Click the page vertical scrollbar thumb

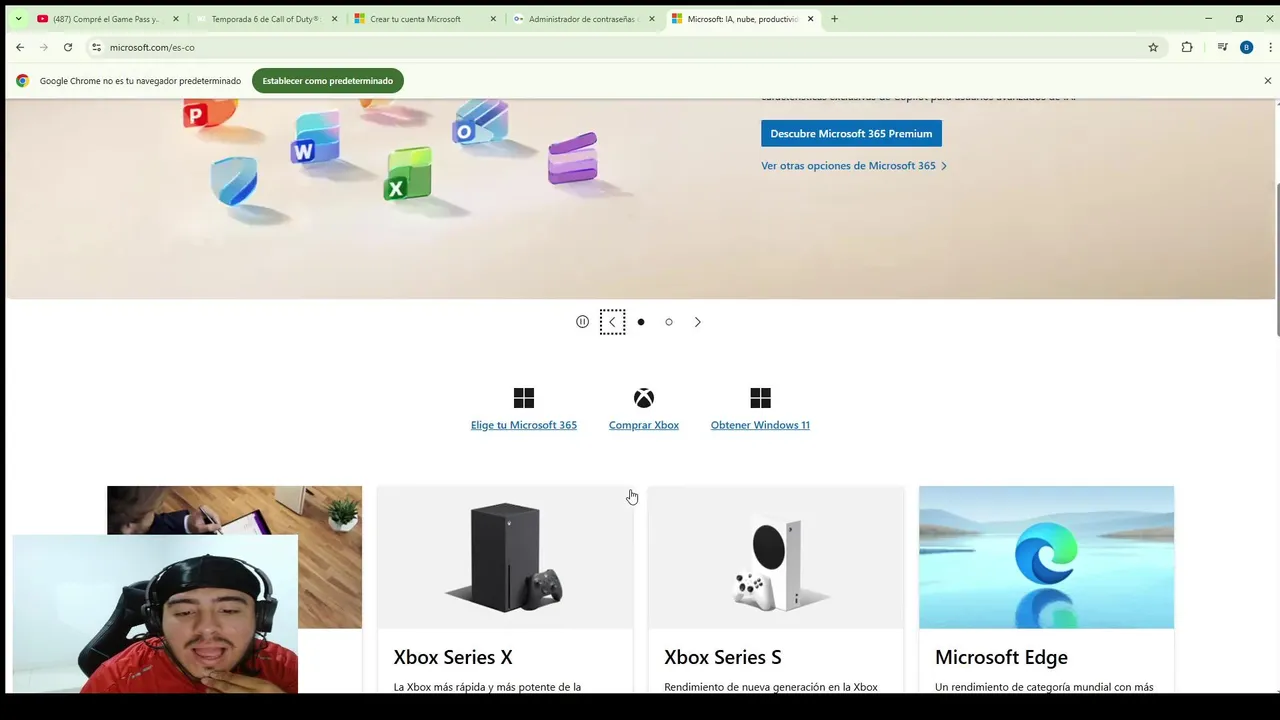1276,260
